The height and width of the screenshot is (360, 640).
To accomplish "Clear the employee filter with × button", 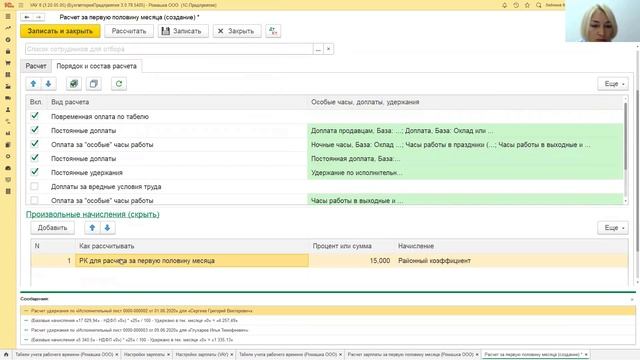I will (329, 49).
